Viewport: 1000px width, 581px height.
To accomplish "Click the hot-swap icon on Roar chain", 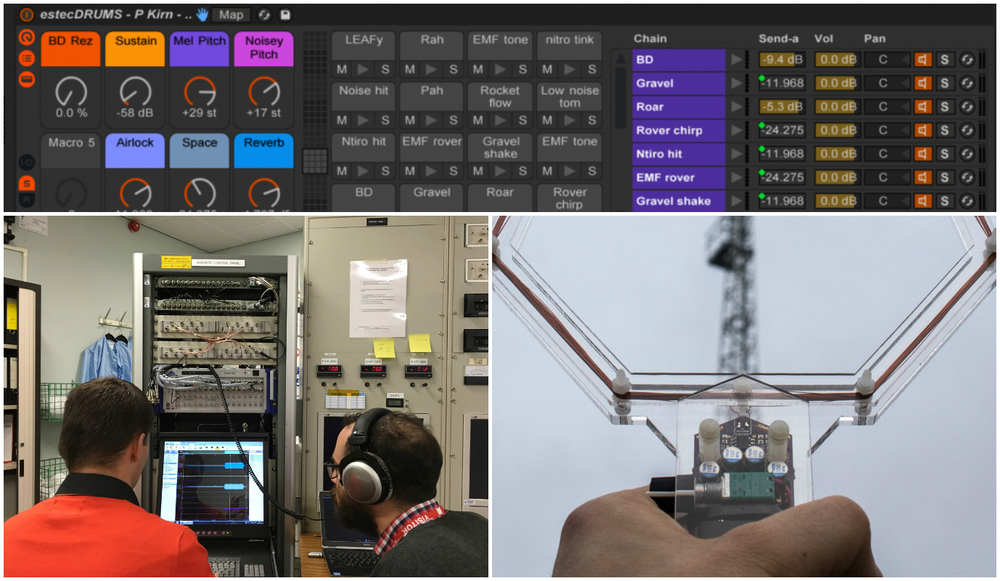I will click(x=967, y=107).
